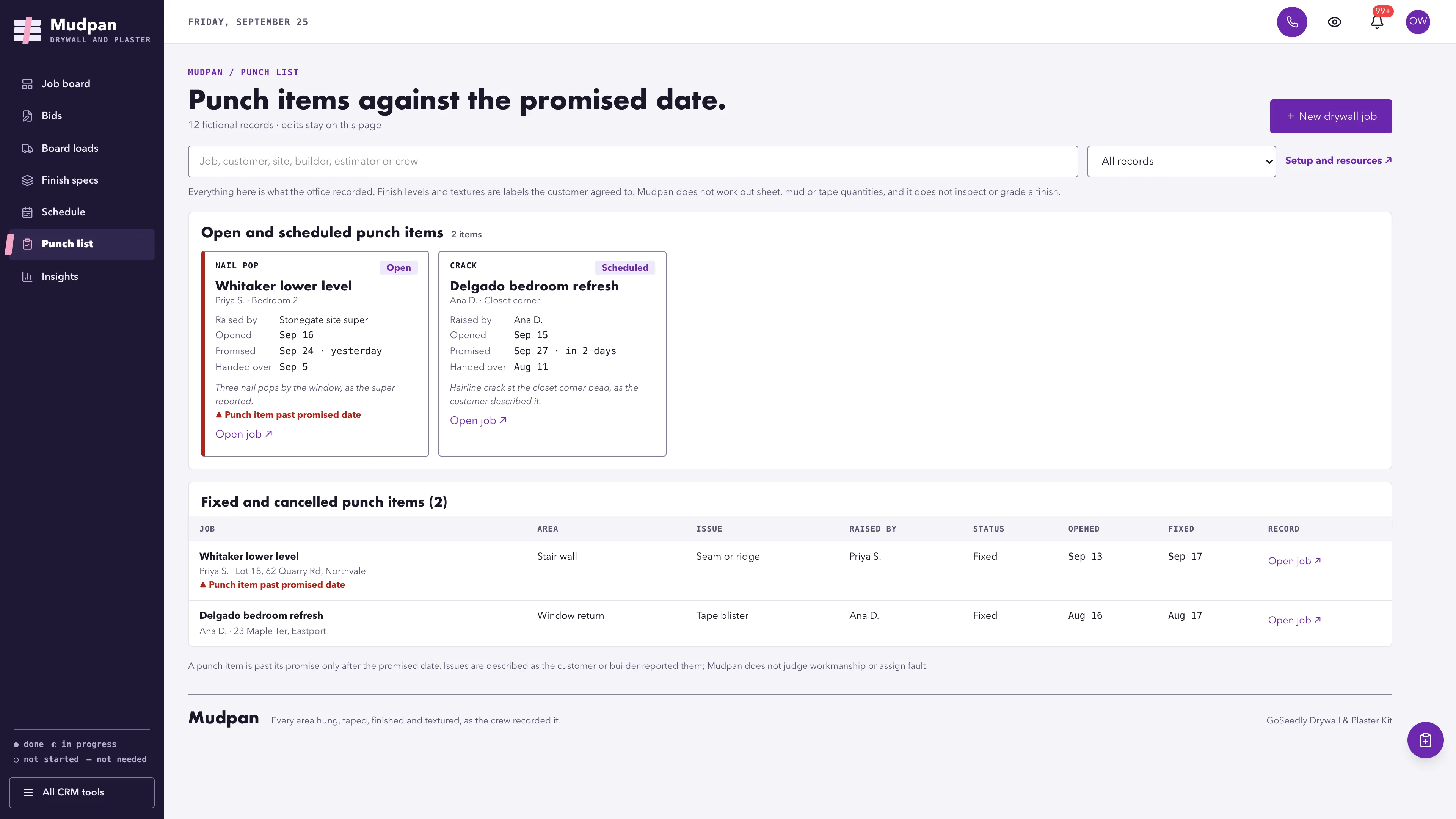The image size is (1456, 819).
Task: Expand the All records dropdown
Action: tap(1181, 161)
